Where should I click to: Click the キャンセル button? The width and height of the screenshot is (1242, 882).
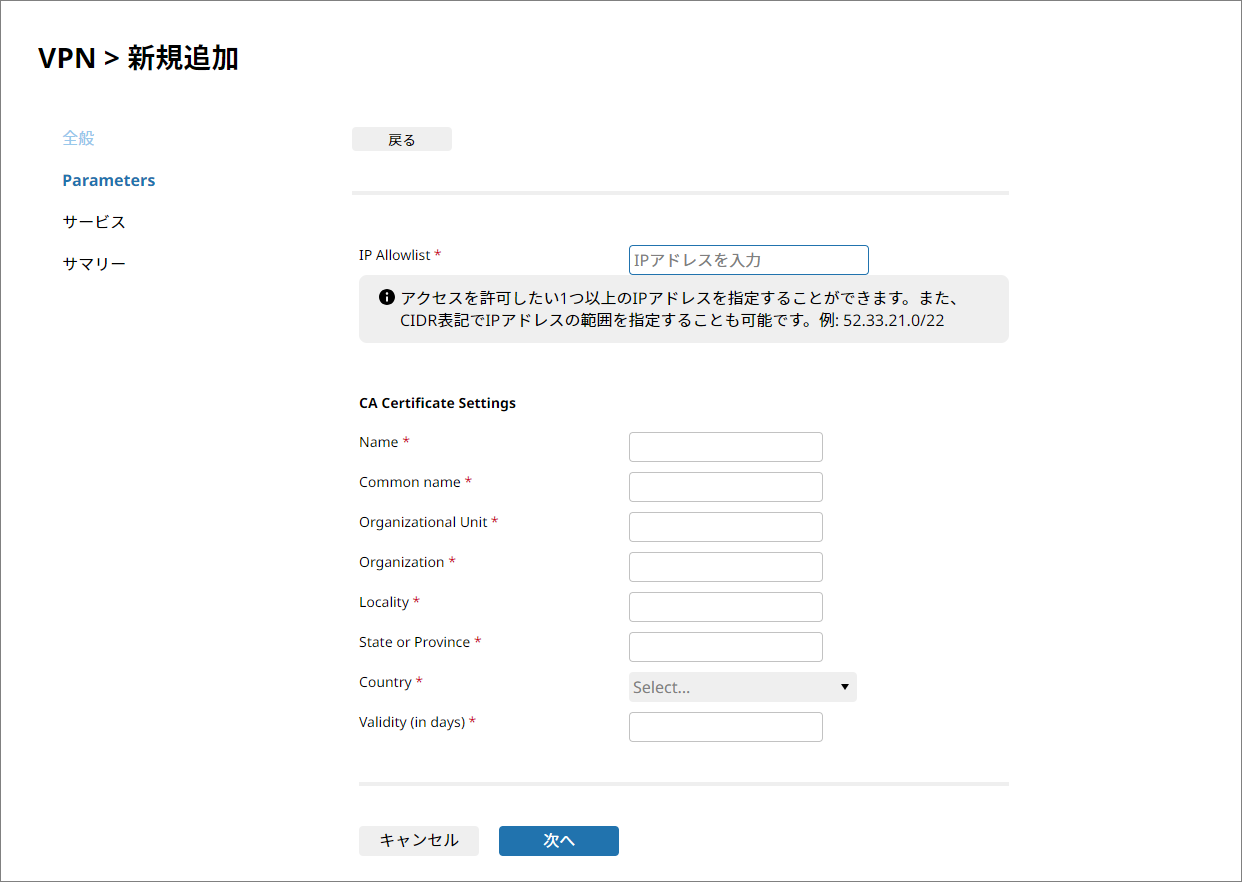click(x=419, y=841)
